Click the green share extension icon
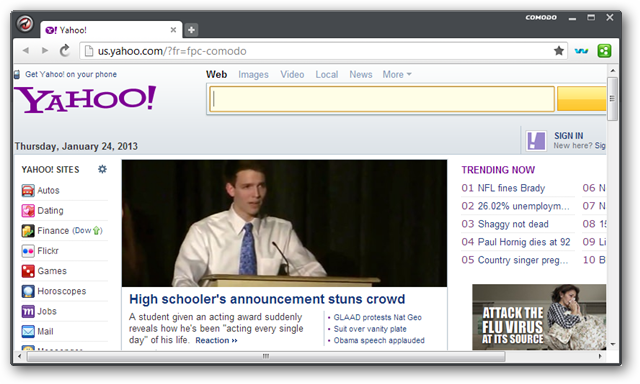The height and width of the screenshot is (384, 640). (x=604, y=51)
